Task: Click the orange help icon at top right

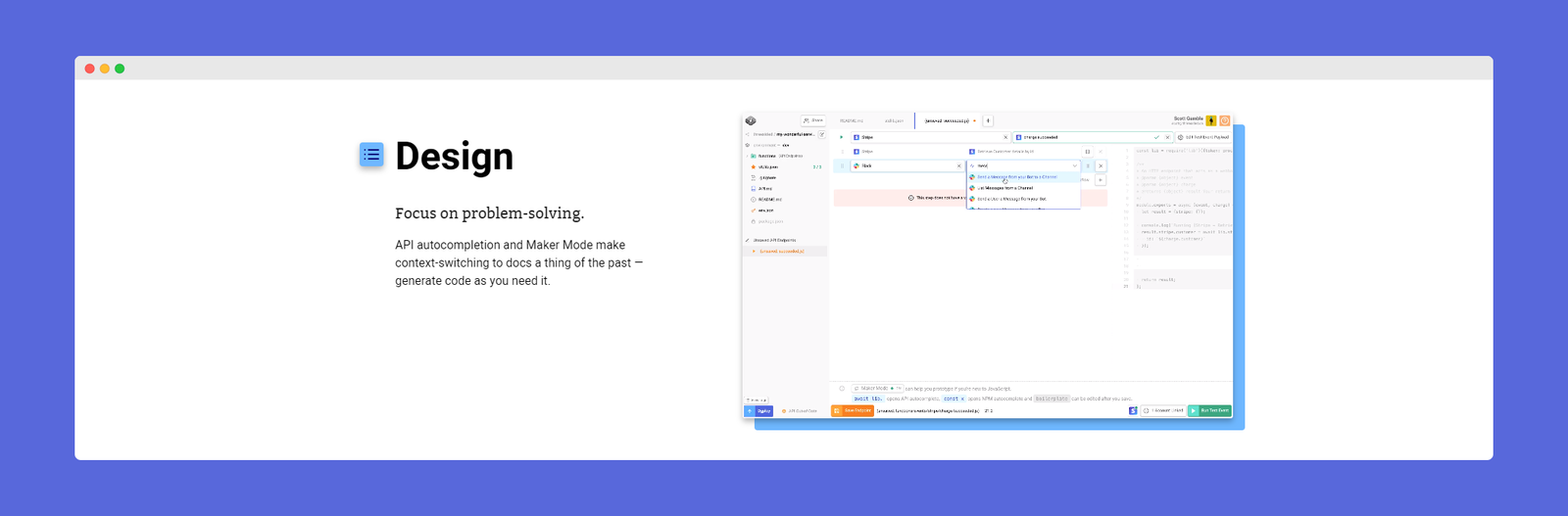Action: 1224,120
